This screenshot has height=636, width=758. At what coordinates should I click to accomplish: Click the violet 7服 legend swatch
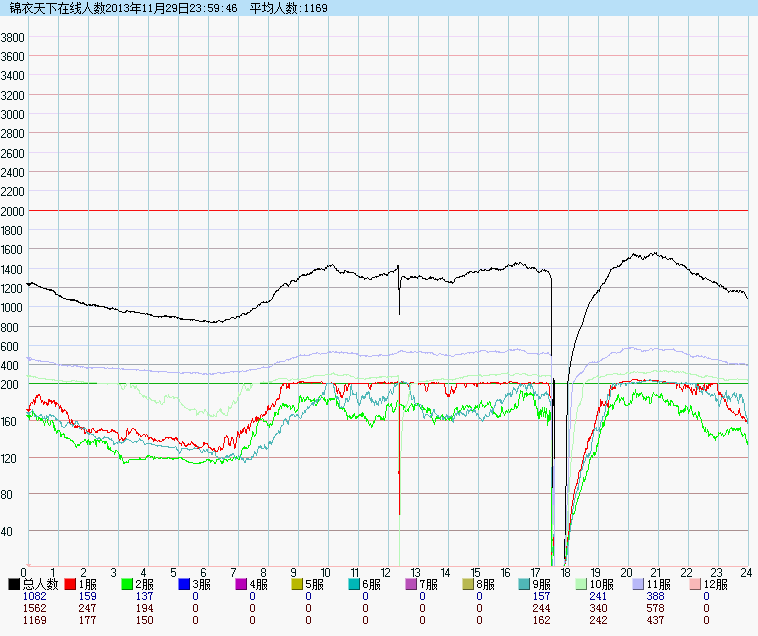coord(412,584)
